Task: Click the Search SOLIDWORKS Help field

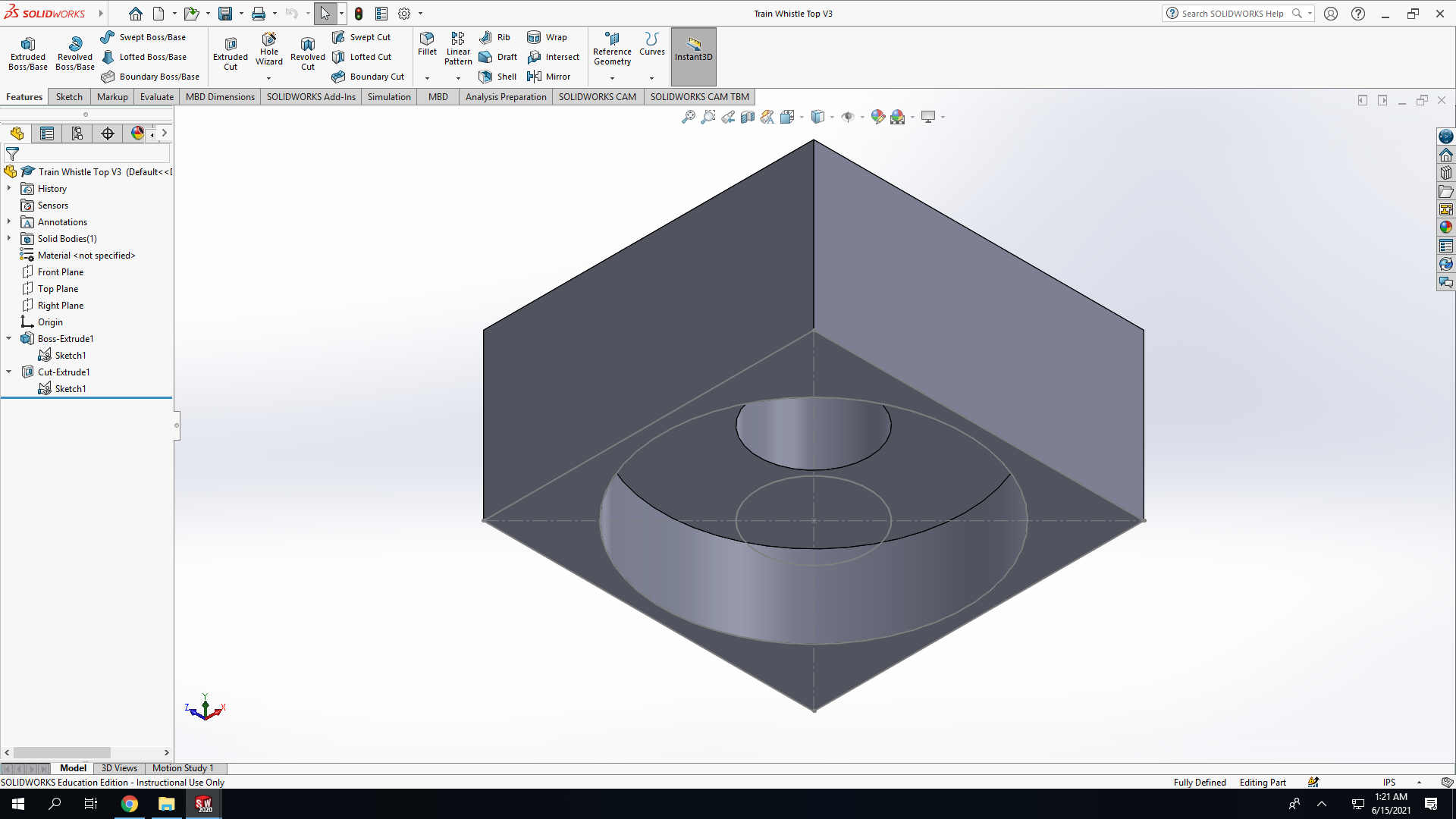Action: 1232,14
